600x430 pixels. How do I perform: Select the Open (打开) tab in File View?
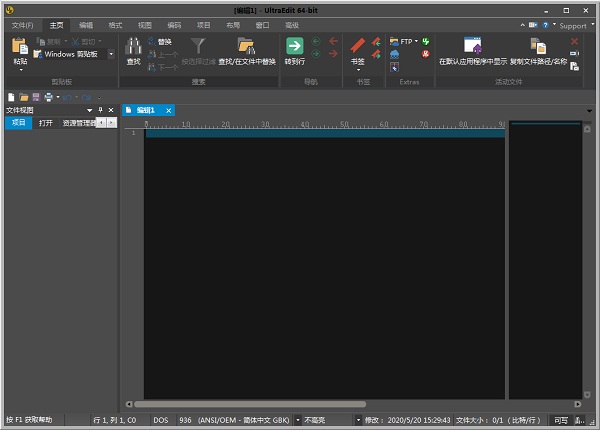click(46, 123)
